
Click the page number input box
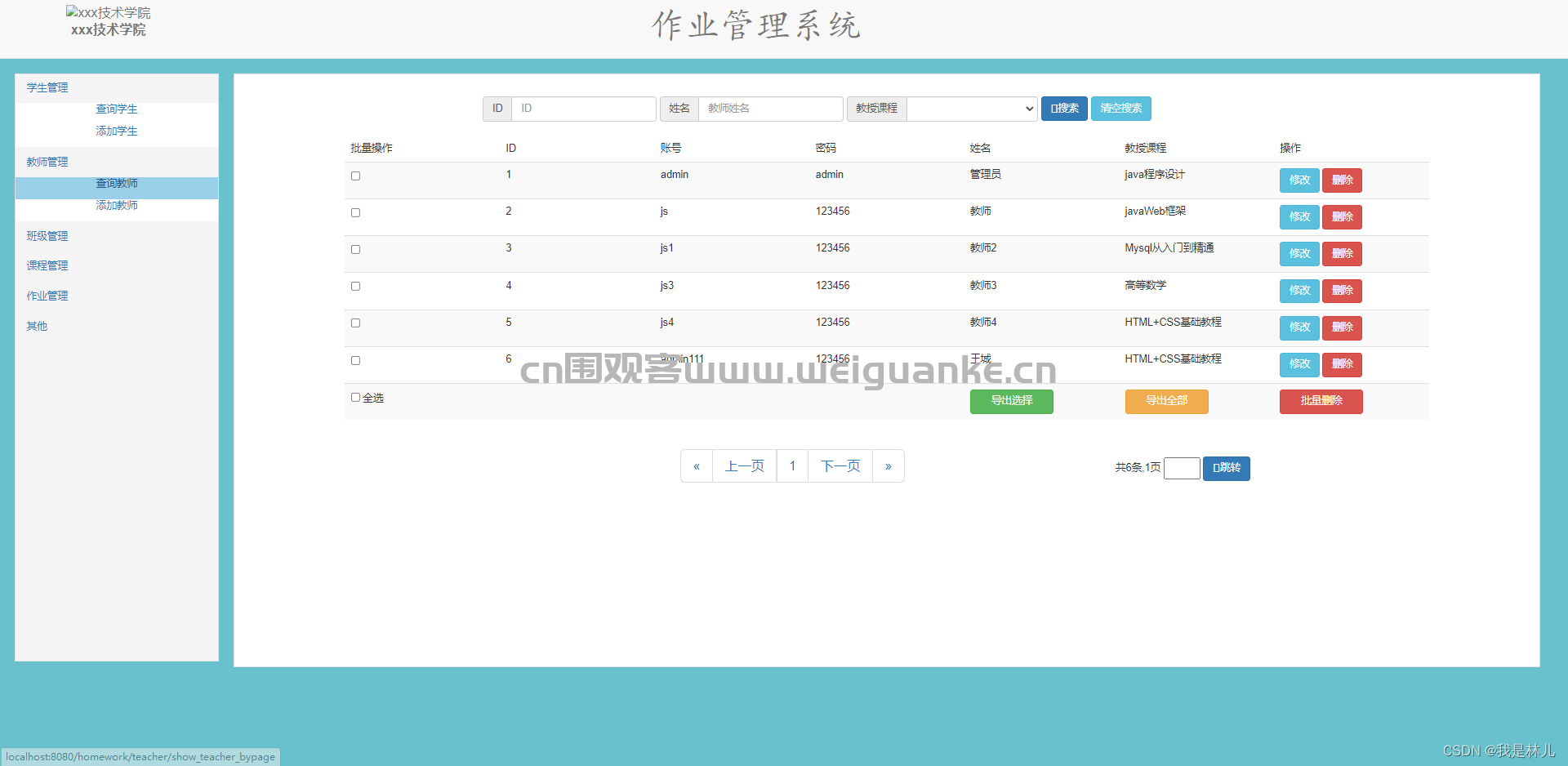coord(1181,468)
